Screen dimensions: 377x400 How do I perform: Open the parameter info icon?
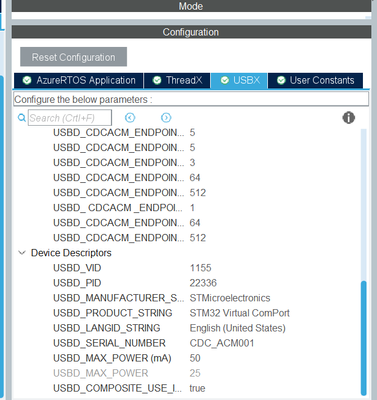(x=349, y=118)
